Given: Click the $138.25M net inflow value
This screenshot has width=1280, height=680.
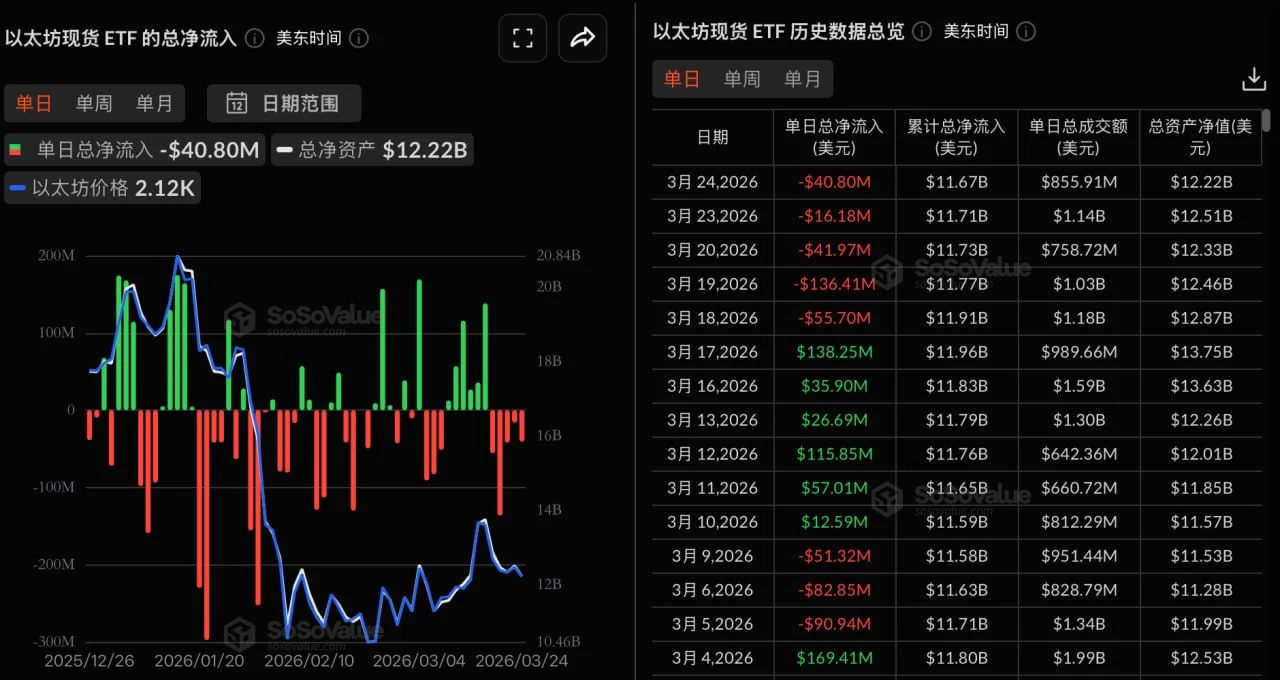Looking at the screenshot, I should pyautogui.click(x=834, y=352).
